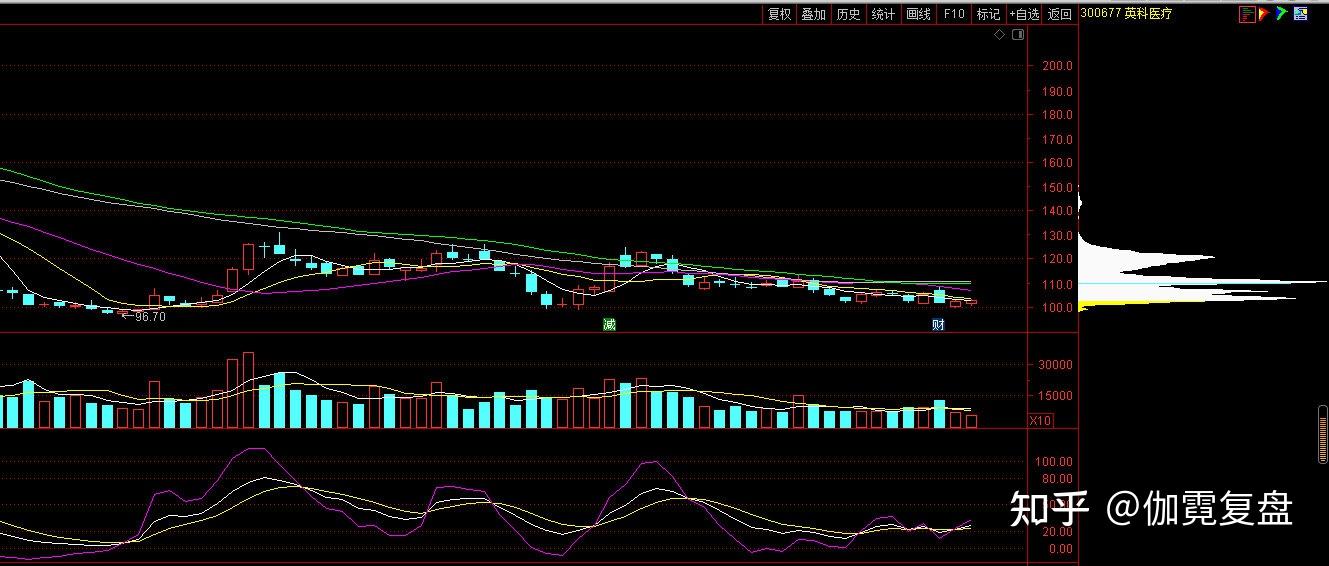The image size is (1329, 566).
Task: Click the 100.0 price axis label
Action: coord(1057,308)
